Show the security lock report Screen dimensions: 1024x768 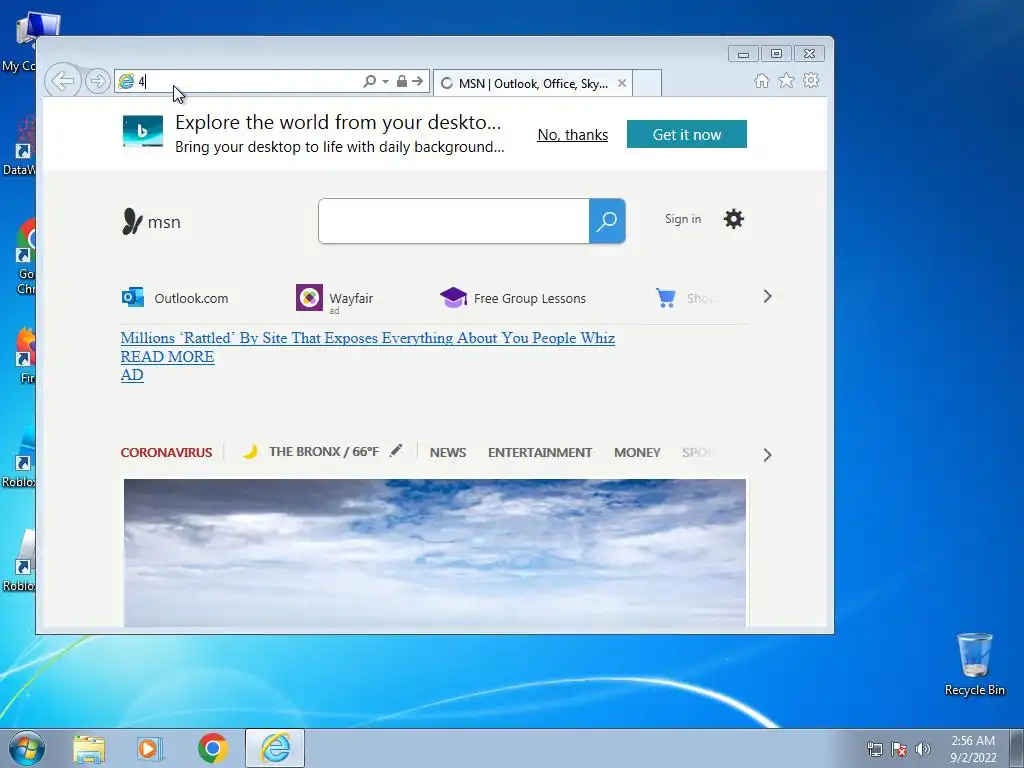click(x=402, y=81)
